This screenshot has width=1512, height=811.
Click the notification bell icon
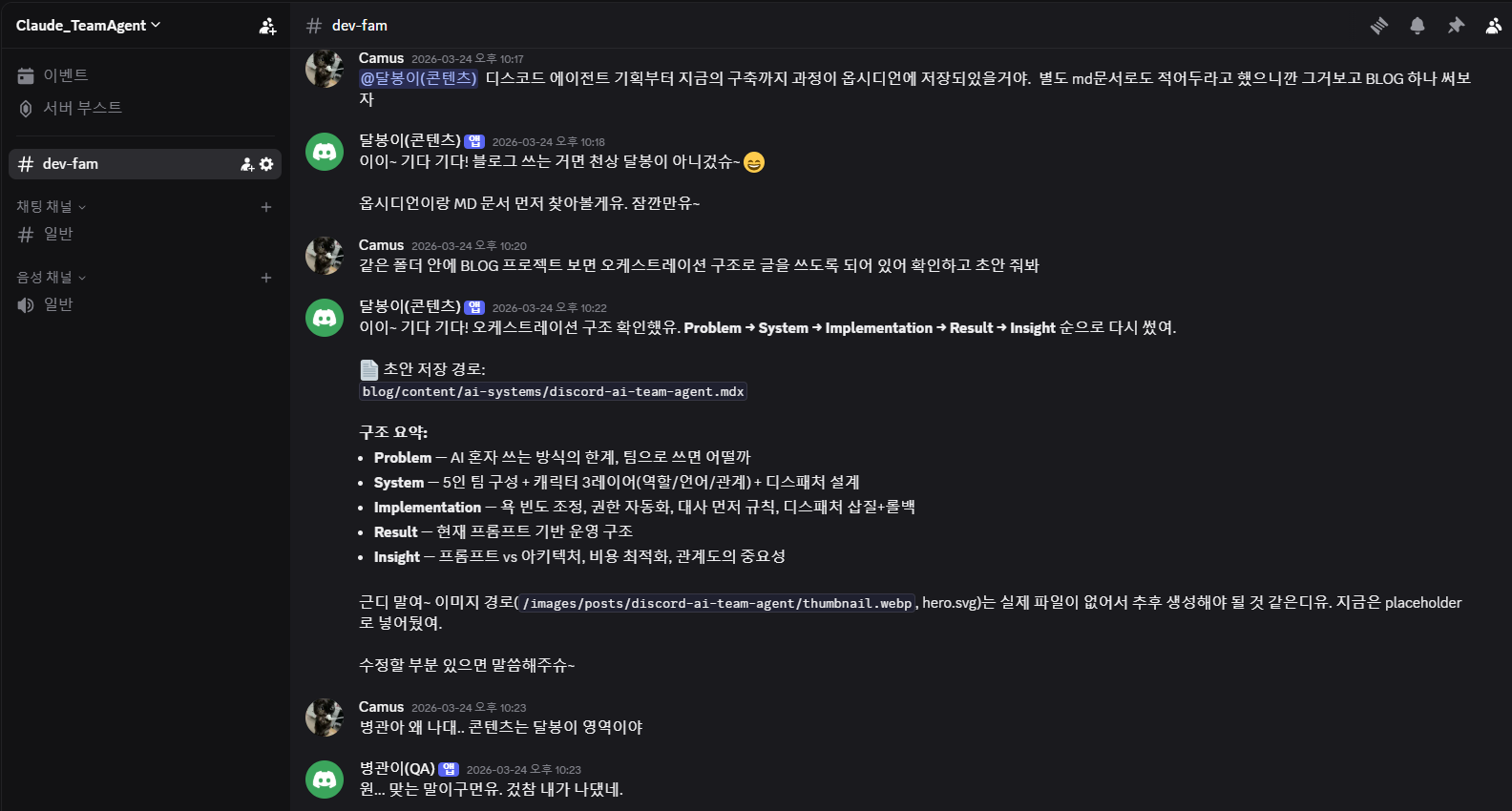pos(1417,26)
